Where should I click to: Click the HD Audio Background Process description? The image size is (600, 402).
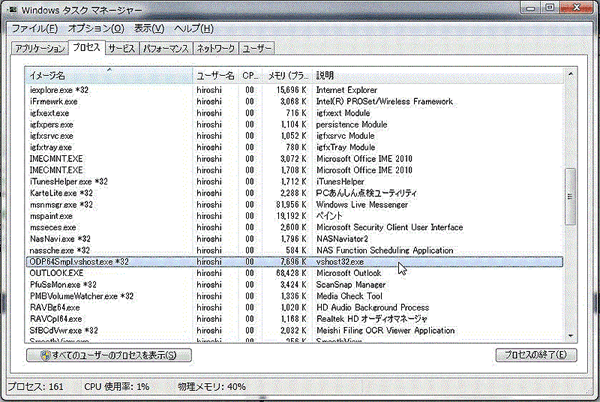tap(373, 308)
